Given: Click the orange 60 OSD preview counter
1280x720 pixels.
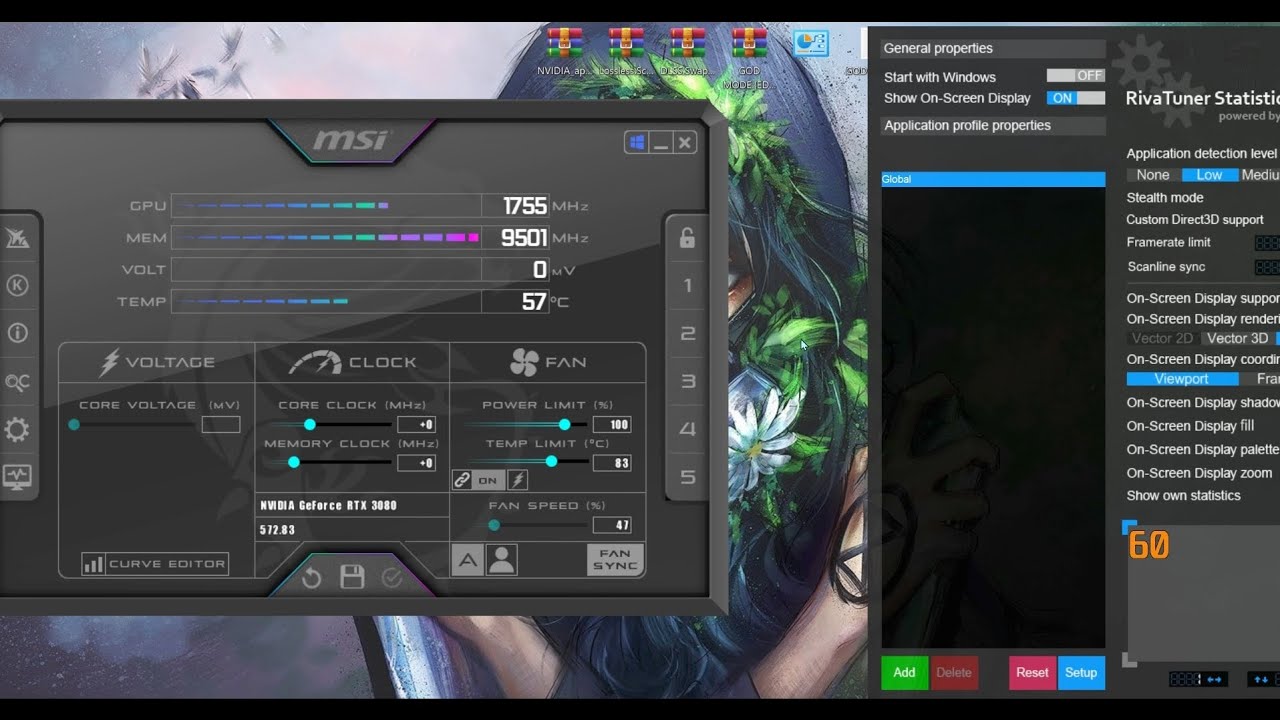Looking at the screenshot, I should pyautogui.click(x=1148, y=545).
